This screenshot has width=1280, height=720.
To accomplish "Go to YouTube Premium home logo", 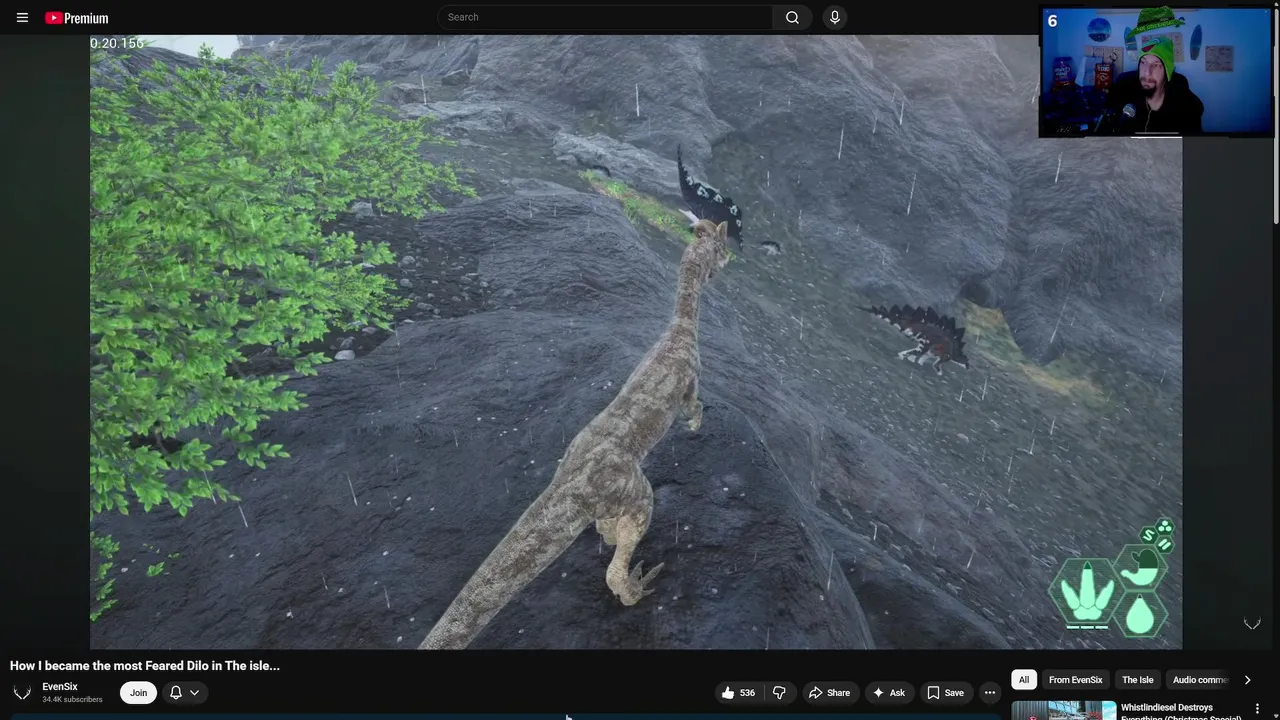I will coord(76,18).
